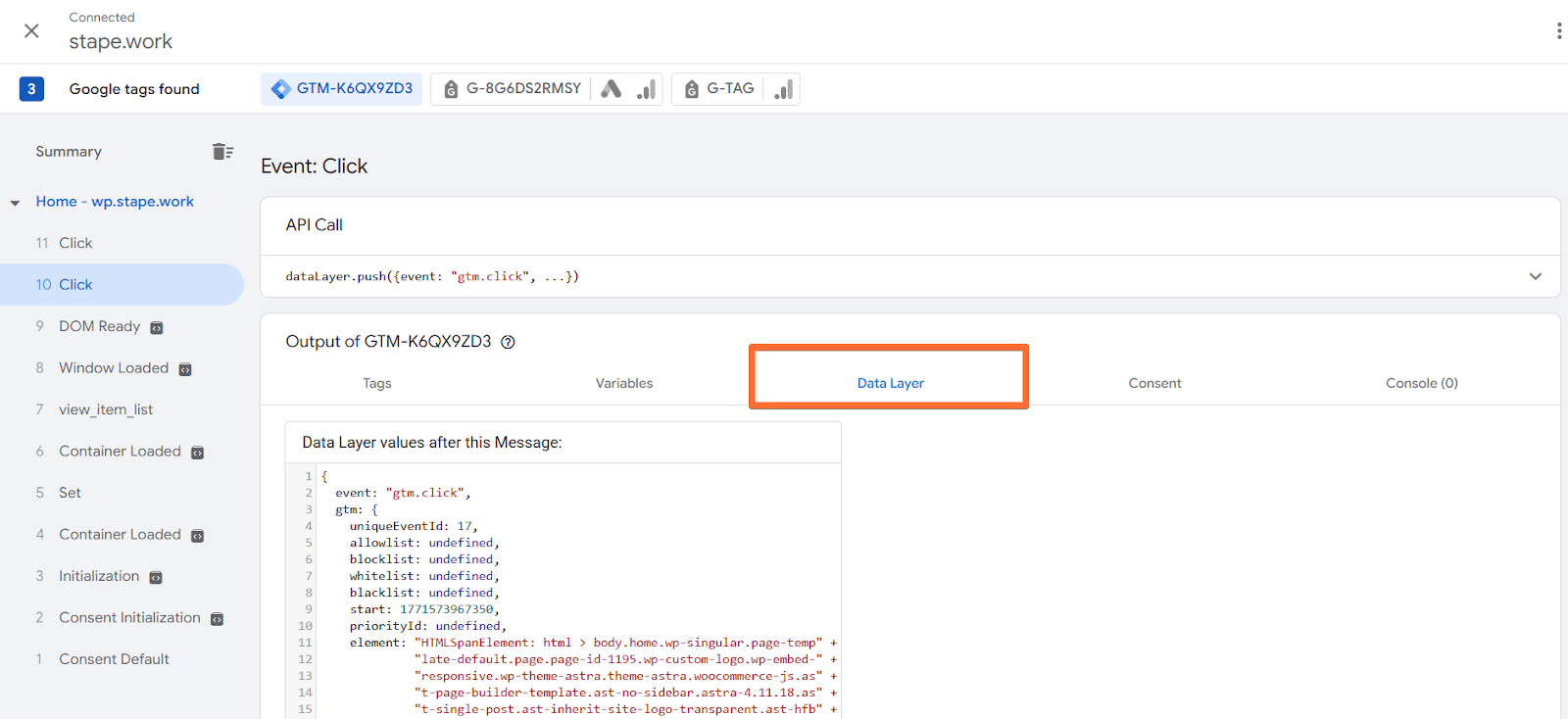This screenshot has height=719, width=1568.
Task: Close the Tag Assistant debug session
Action: (x=31, y=31)
